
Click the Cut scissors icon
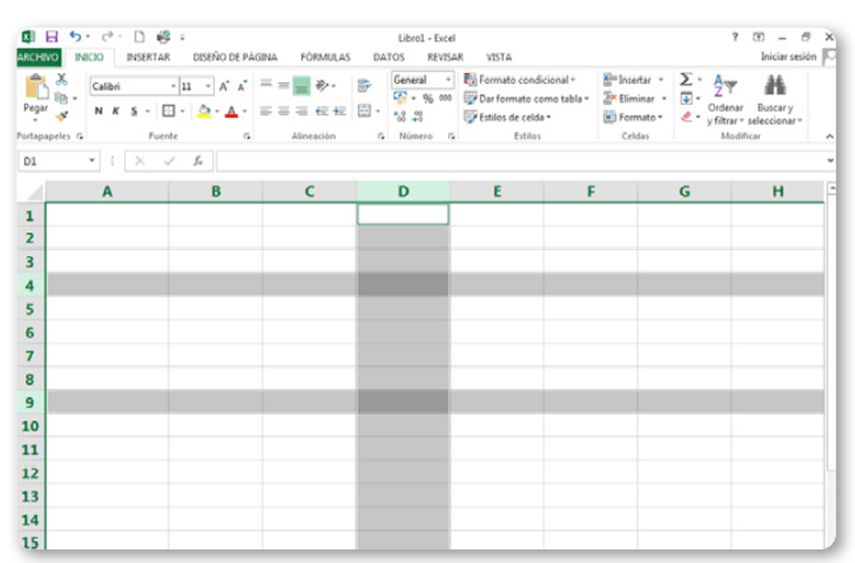pyautogui.click(x=61, y=79)
